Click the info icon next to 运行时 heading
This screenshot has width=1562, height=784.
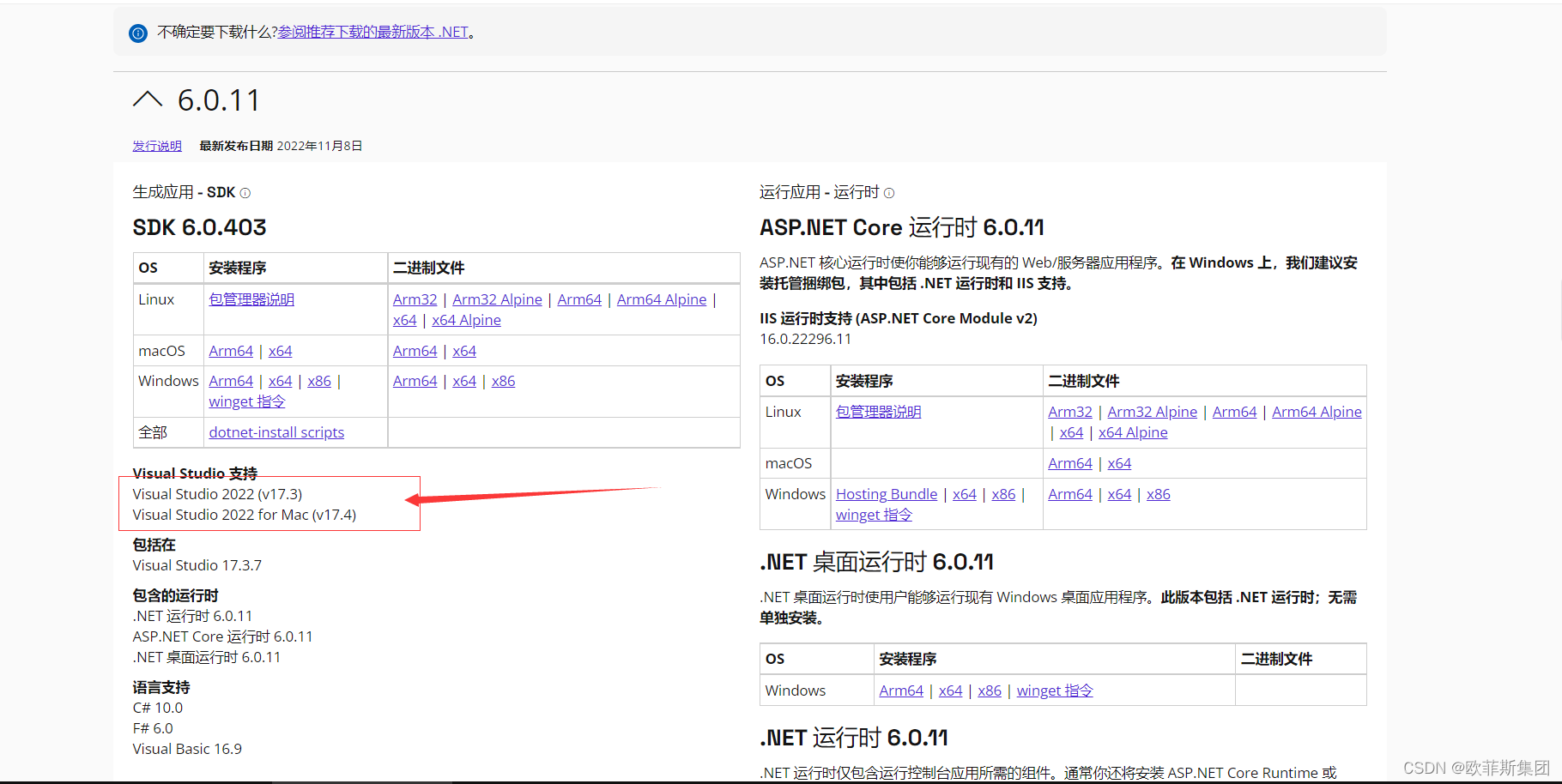pyautogui.click(x=889, y=193)
